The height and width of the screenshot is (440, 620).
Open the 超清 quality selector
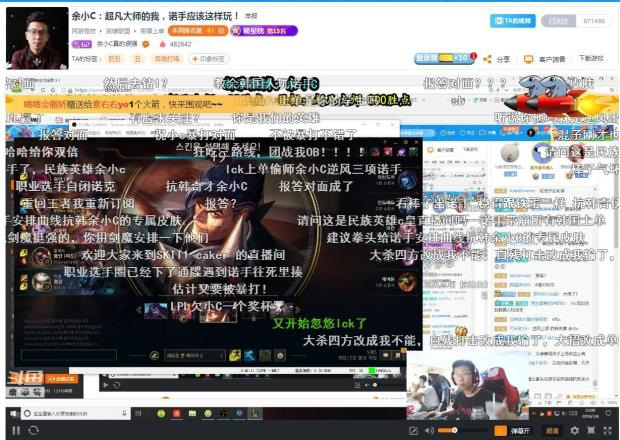coord(552,431)
